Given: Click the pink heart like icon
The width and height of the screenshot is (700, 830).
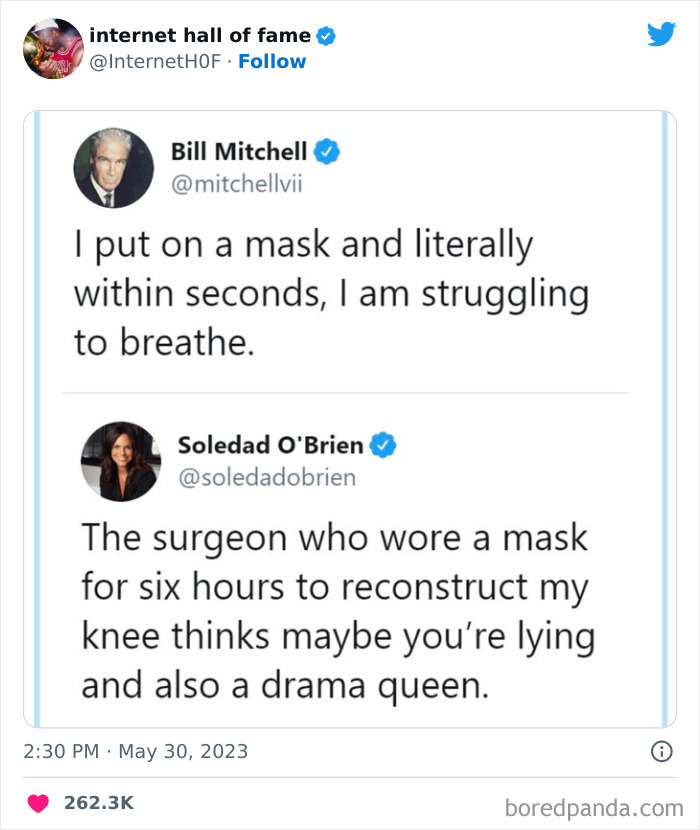Looking at the screenshot, I should pos(39,803).
